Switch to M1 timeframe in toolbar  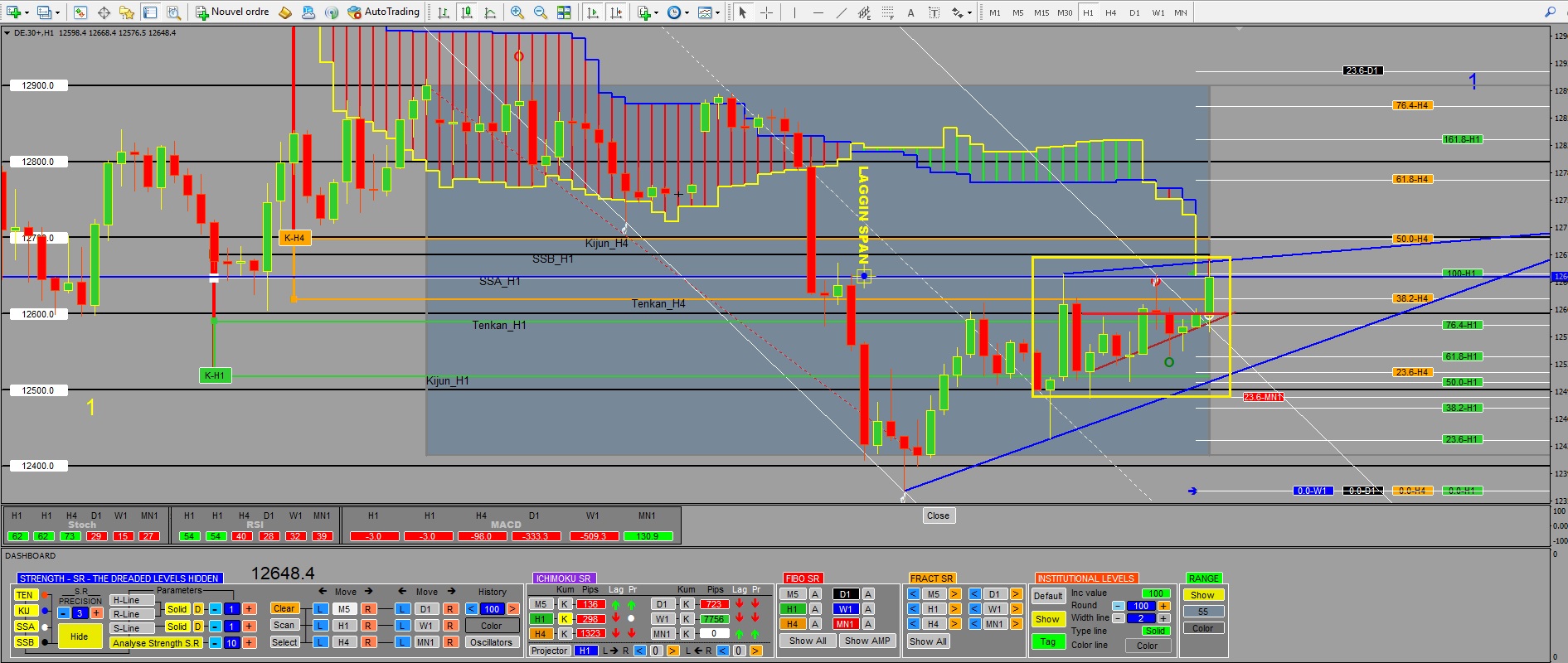click(995, 12)
